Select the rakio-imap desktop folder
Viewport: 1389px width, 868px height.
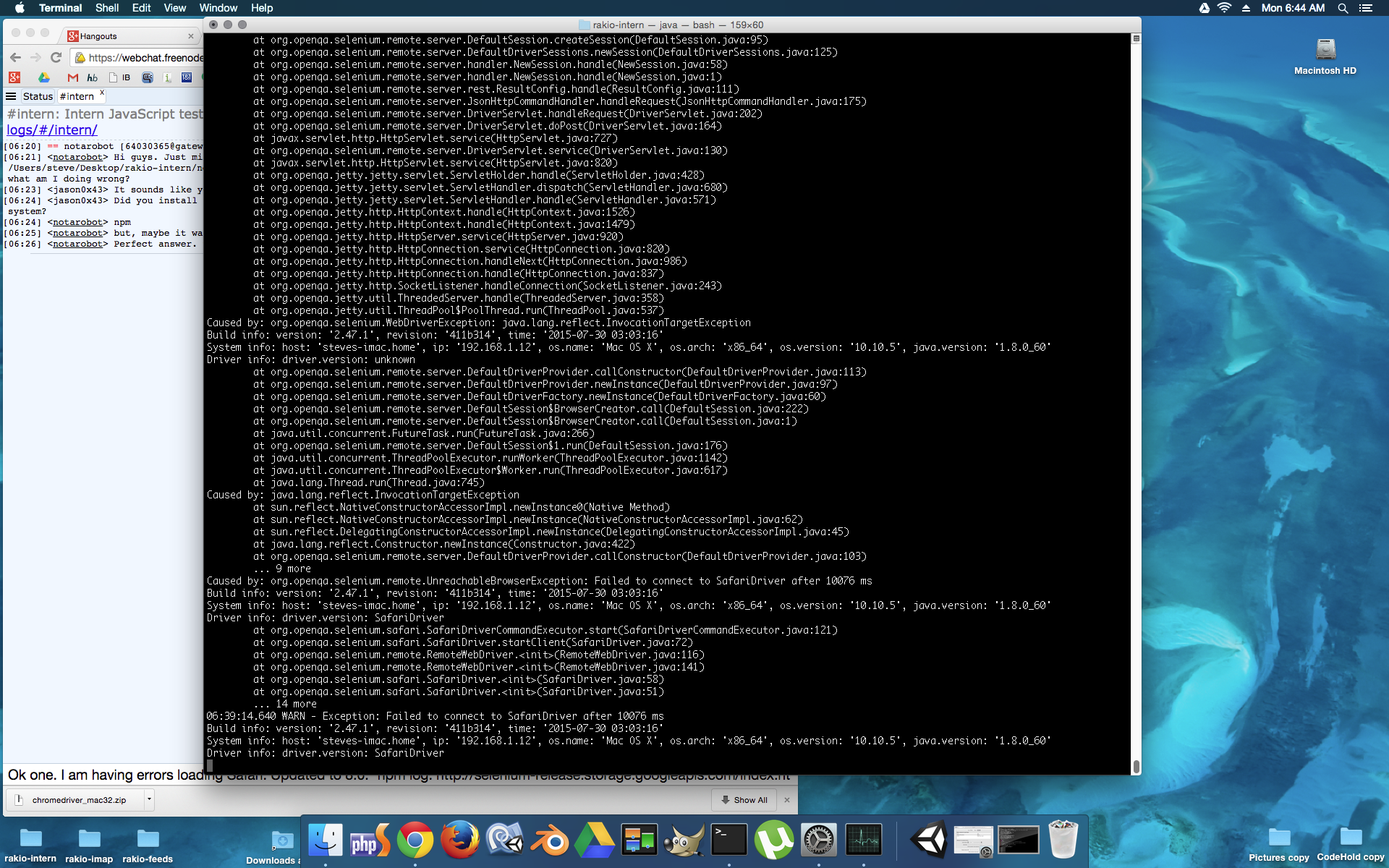(89, 845)
